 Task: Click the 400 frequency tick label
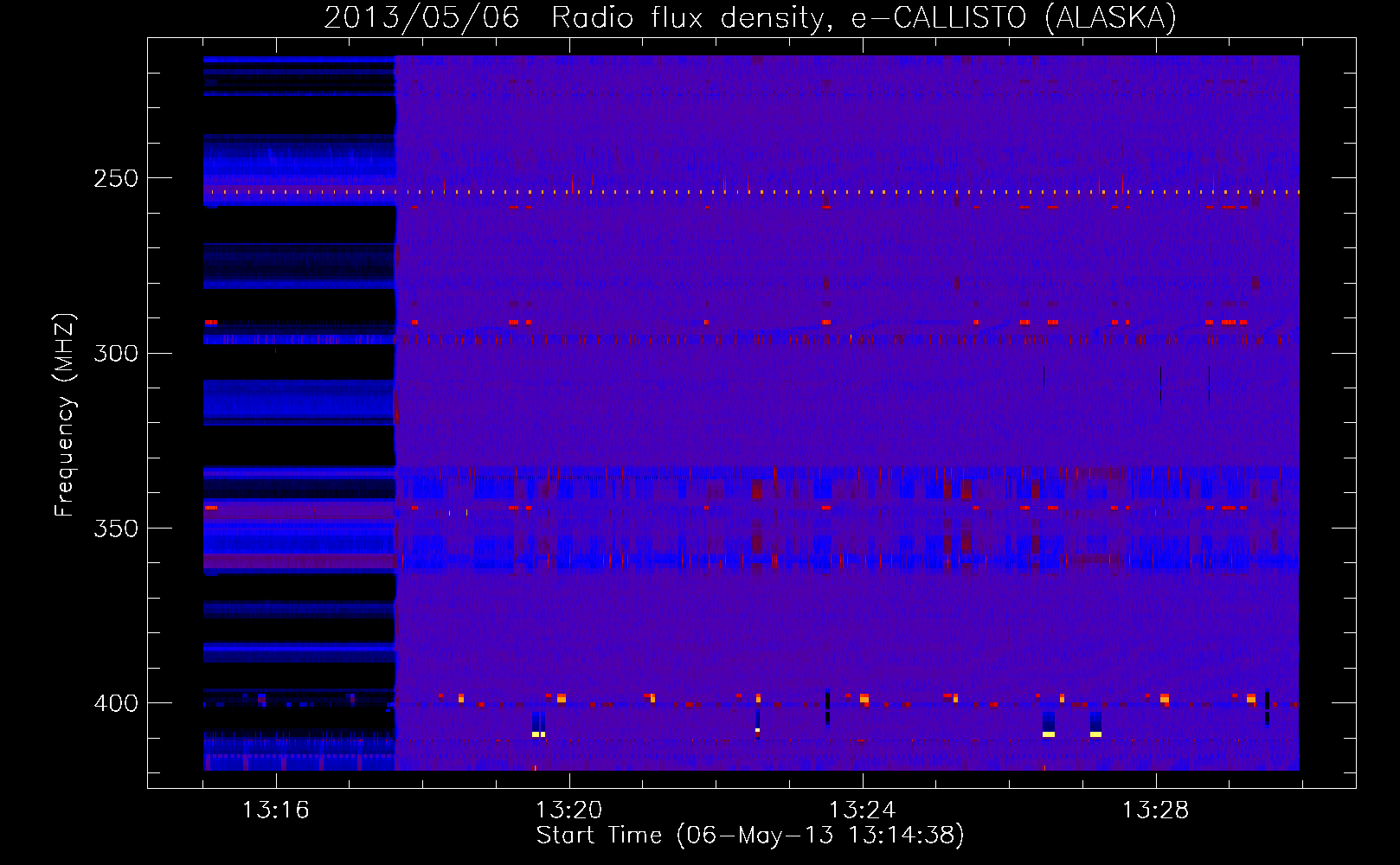(x=116, y=703)
